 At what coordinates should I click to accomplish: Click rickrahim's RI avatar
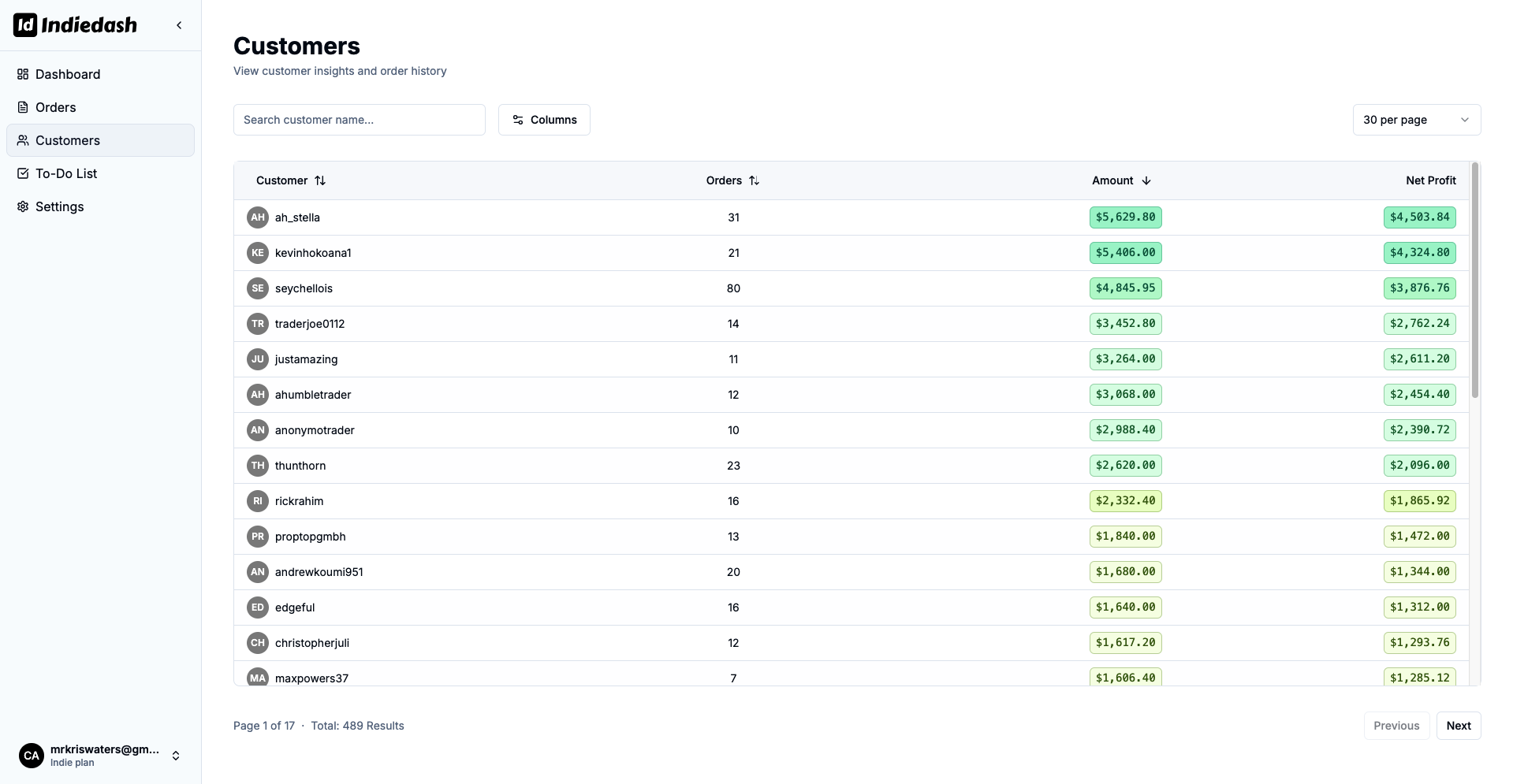258,501
